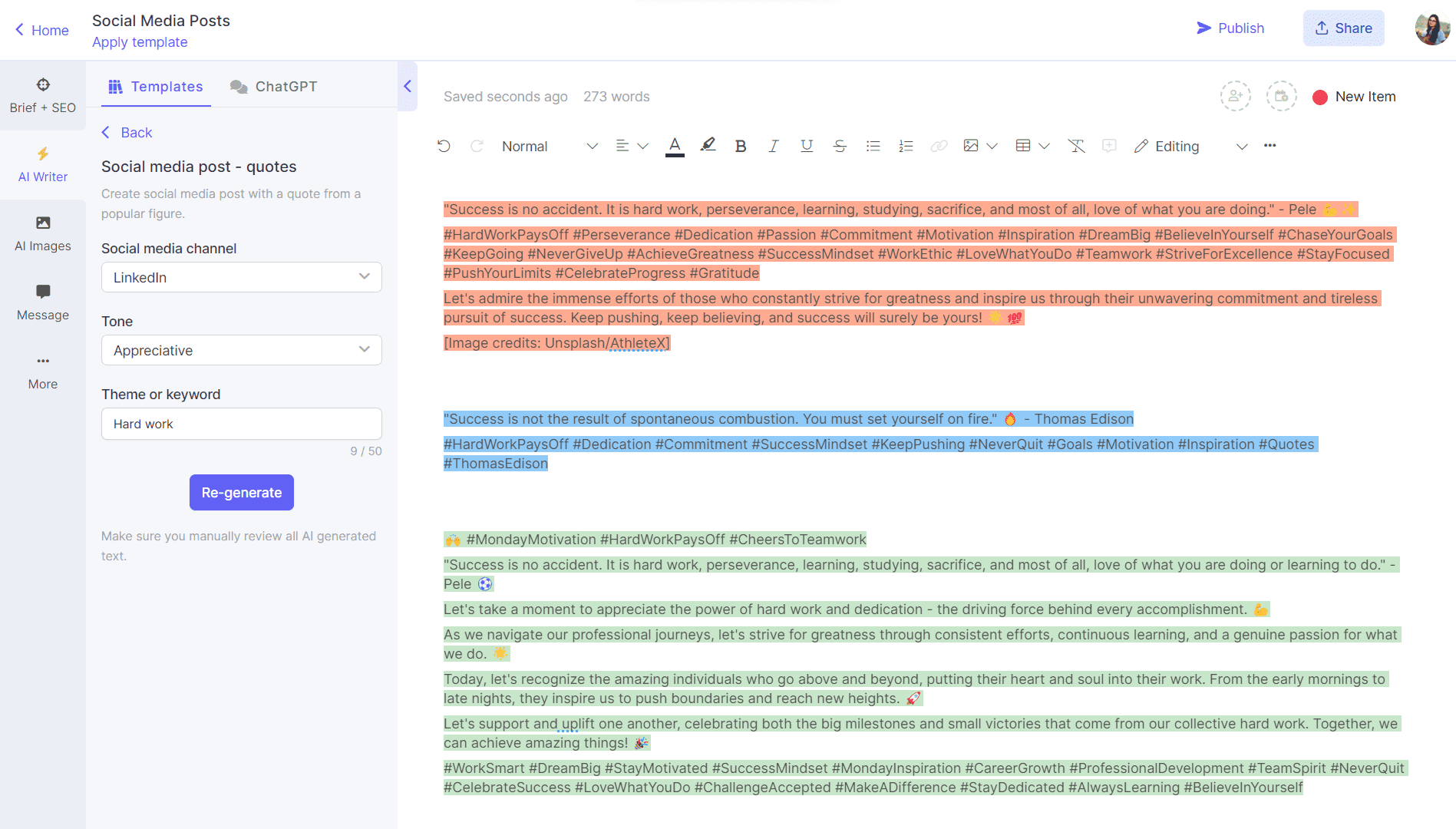Click the Thomas Edison quote line
This screenshot has height=829, width=1456.
point(788,419)
